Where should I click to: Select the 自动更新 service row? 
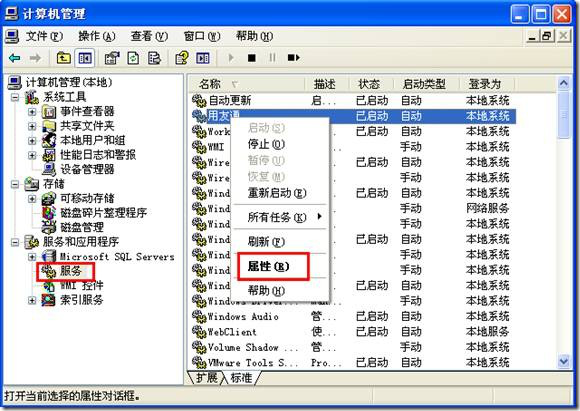click(353, 100)
